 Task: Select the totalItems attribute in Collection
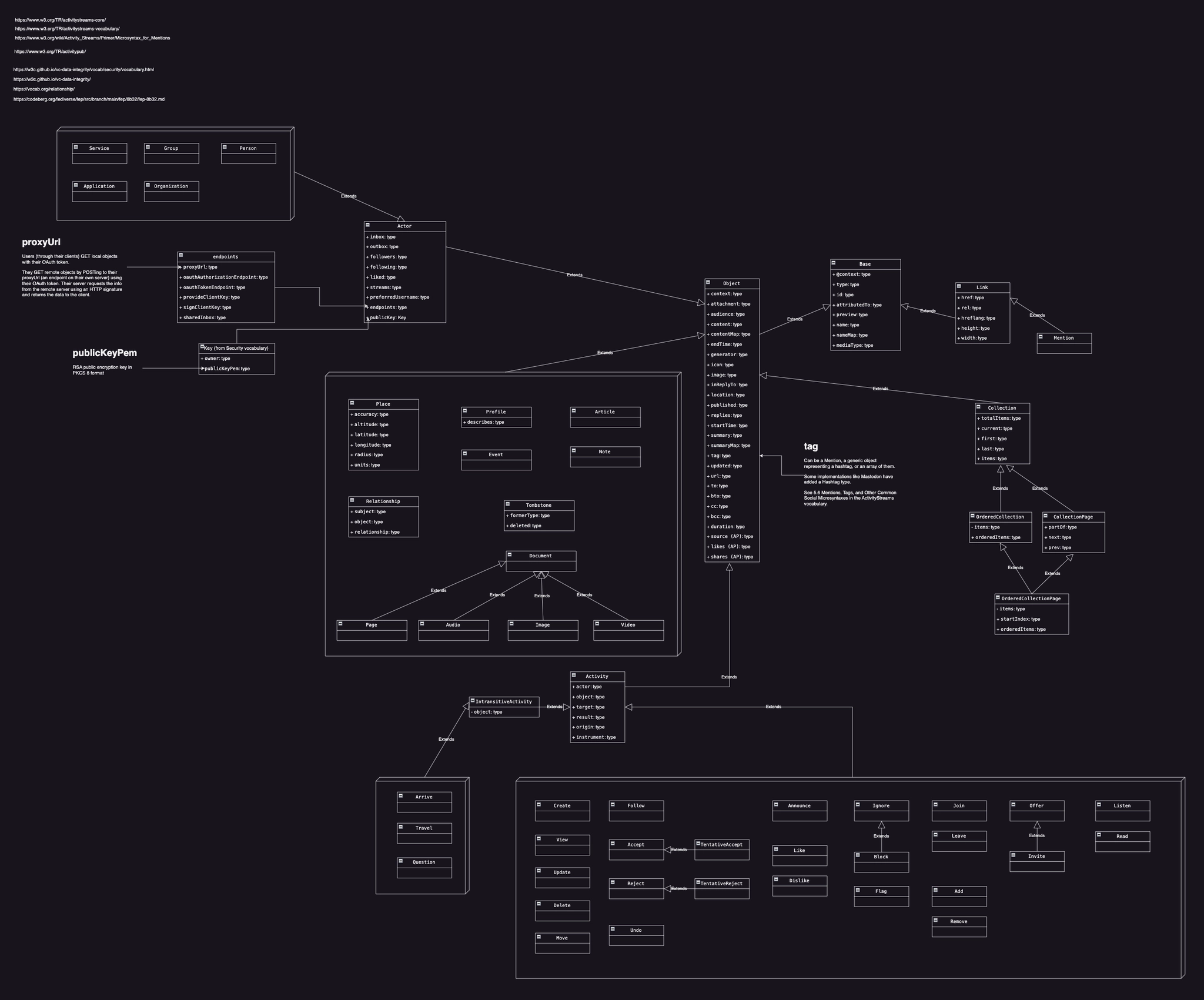pyautogui.click(x=1002, y=419)
